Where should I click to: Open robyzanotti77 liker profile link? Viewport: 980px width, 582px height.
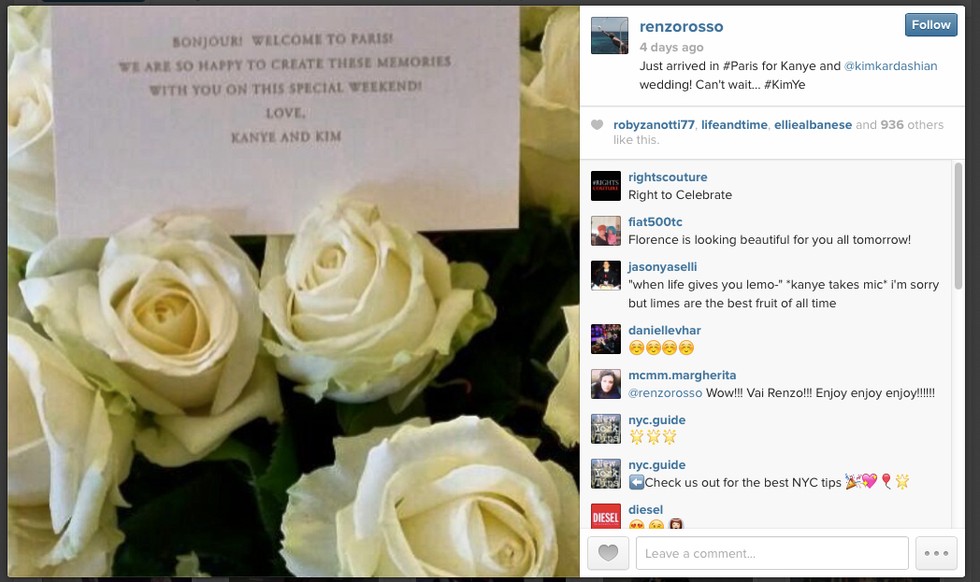[x=654, y=124]
